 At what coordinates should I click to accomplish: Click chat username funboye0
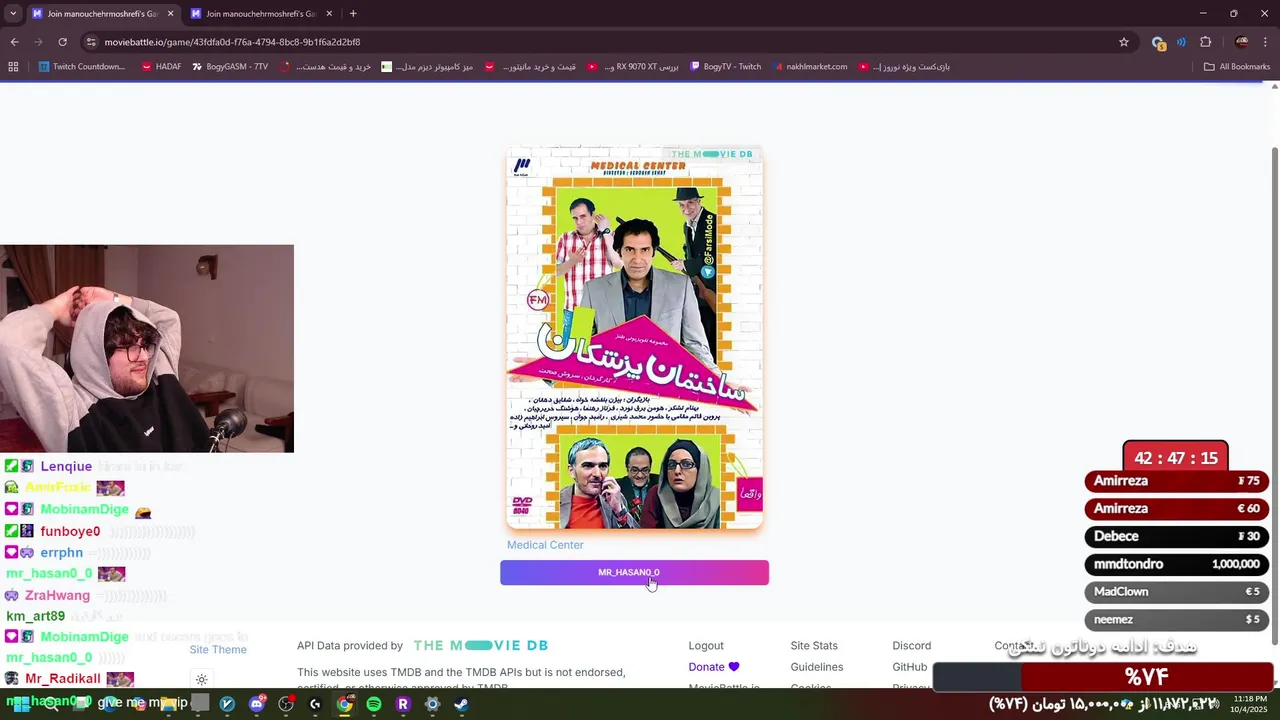(x=70, y=531)
